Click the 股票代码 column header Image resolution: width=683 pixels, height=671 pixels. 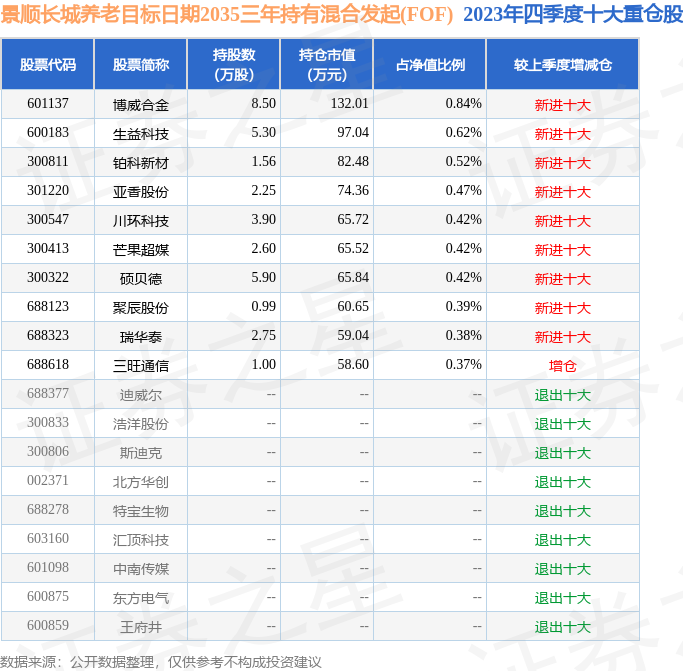click(x=48, y=64)
